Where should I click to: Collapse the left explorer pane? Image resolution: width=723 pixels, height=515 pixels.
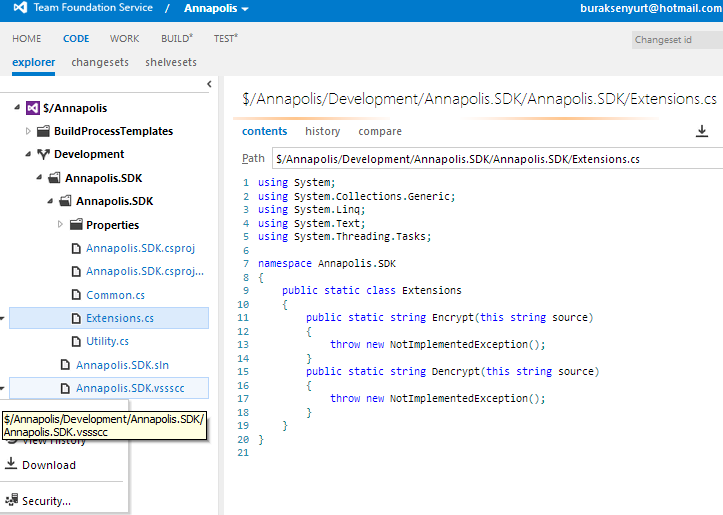tap(209, 85)
